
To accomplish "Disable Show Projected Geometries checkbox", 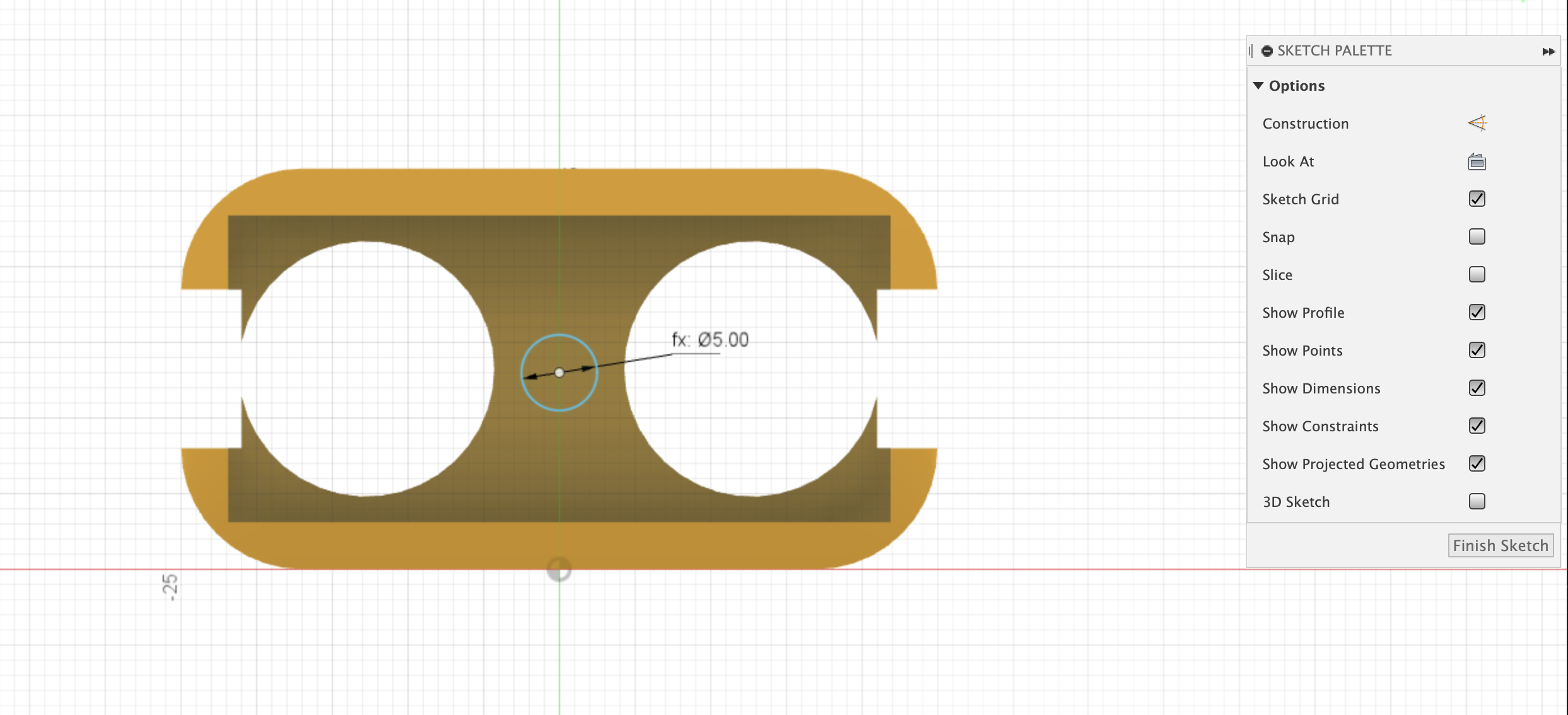I will [x=1478, y=463].
